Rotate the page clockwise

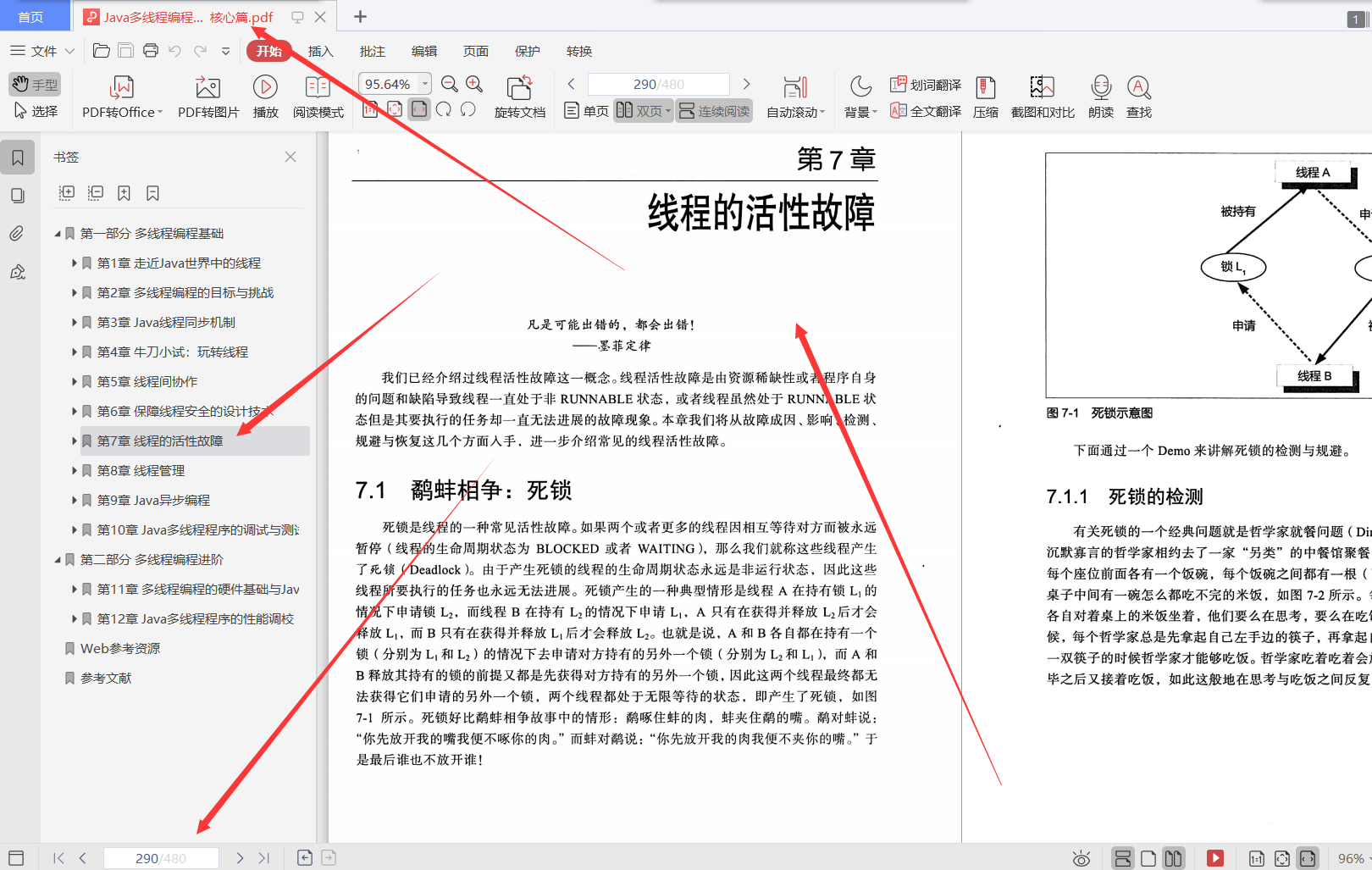[444, 109]
